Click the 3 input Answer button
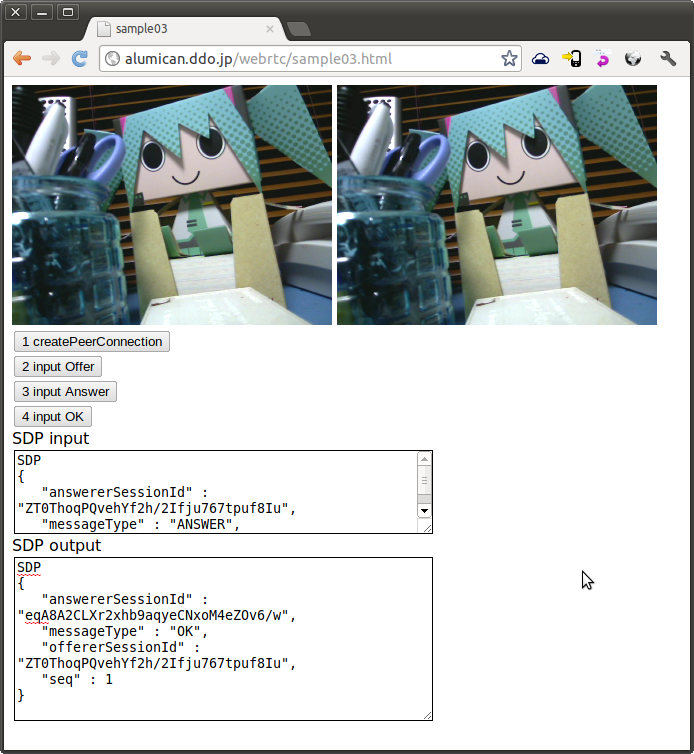This screenshot has width=694, height=754. [65, 391]
